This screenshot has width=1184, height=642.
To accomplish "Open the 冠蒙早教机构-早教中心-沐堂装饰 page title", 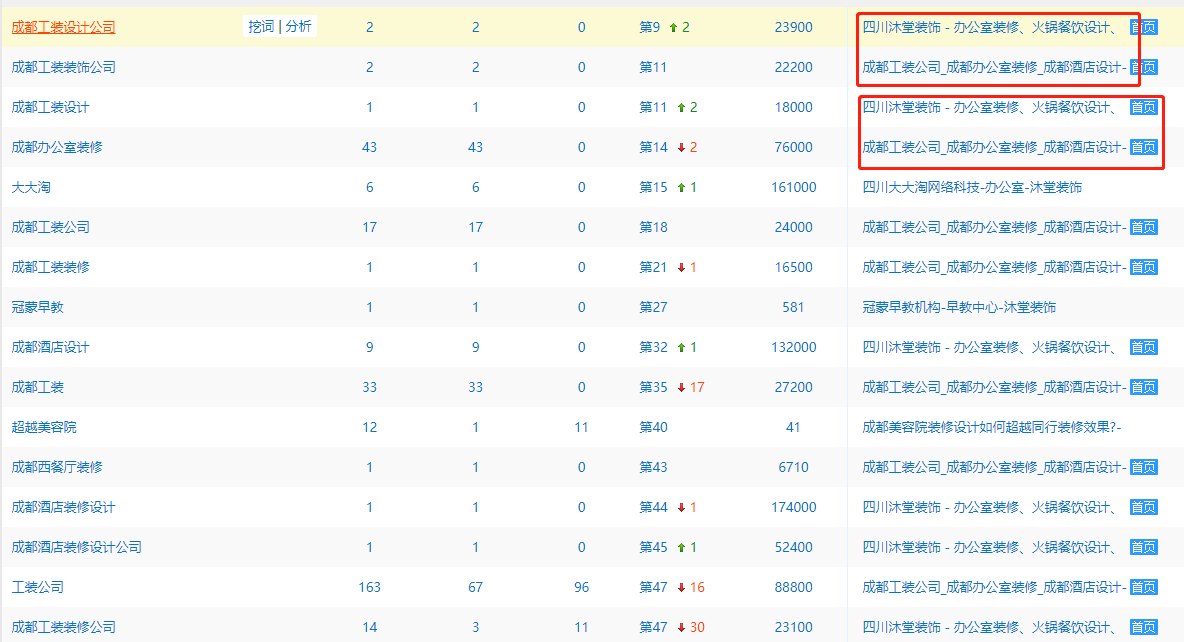I will pyautogui.click(x=959, y=307).
